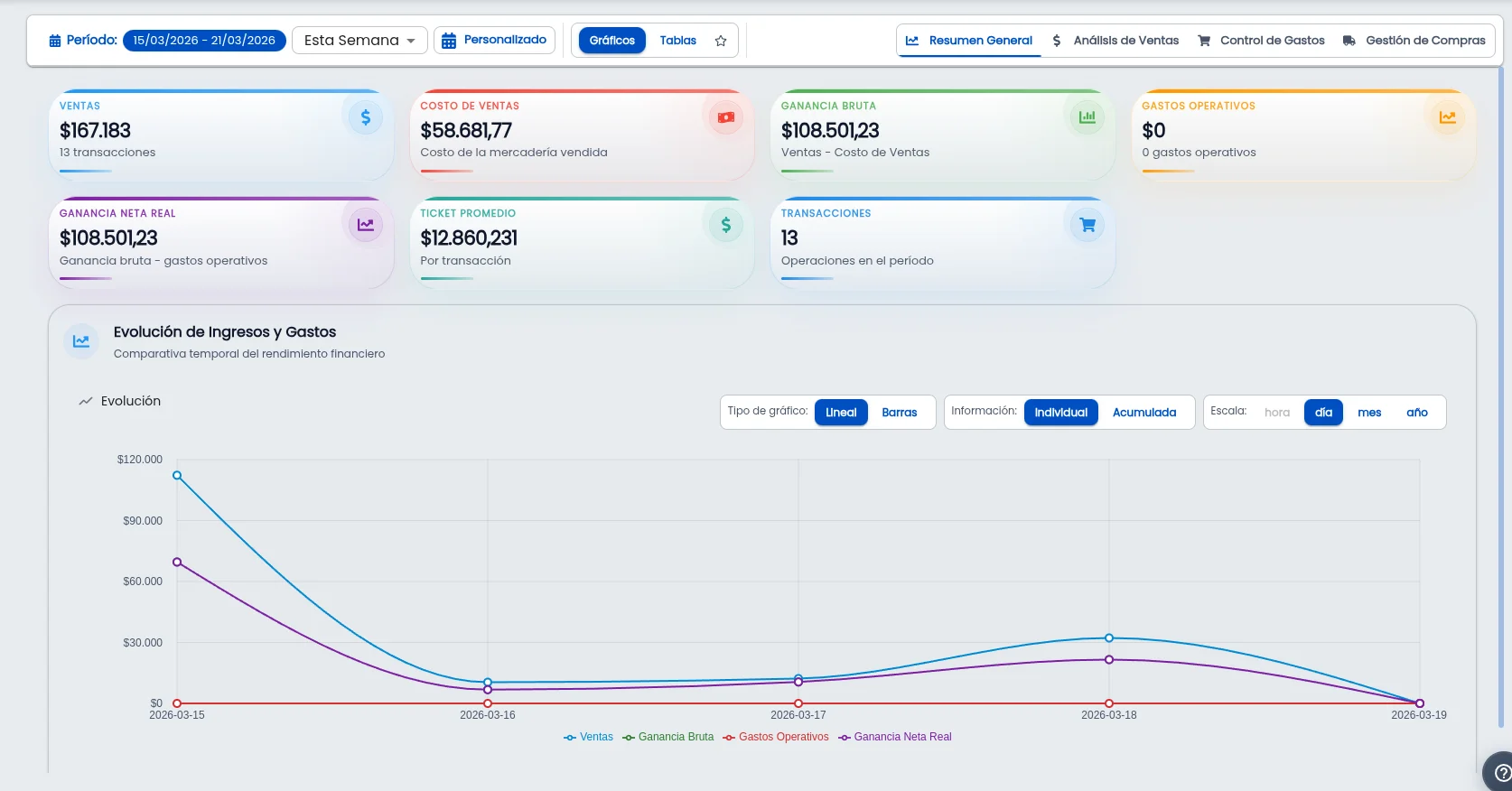Toggle Gastos Operativos legend series
The width and height of the screenshot is (1512, 791).
776,737
